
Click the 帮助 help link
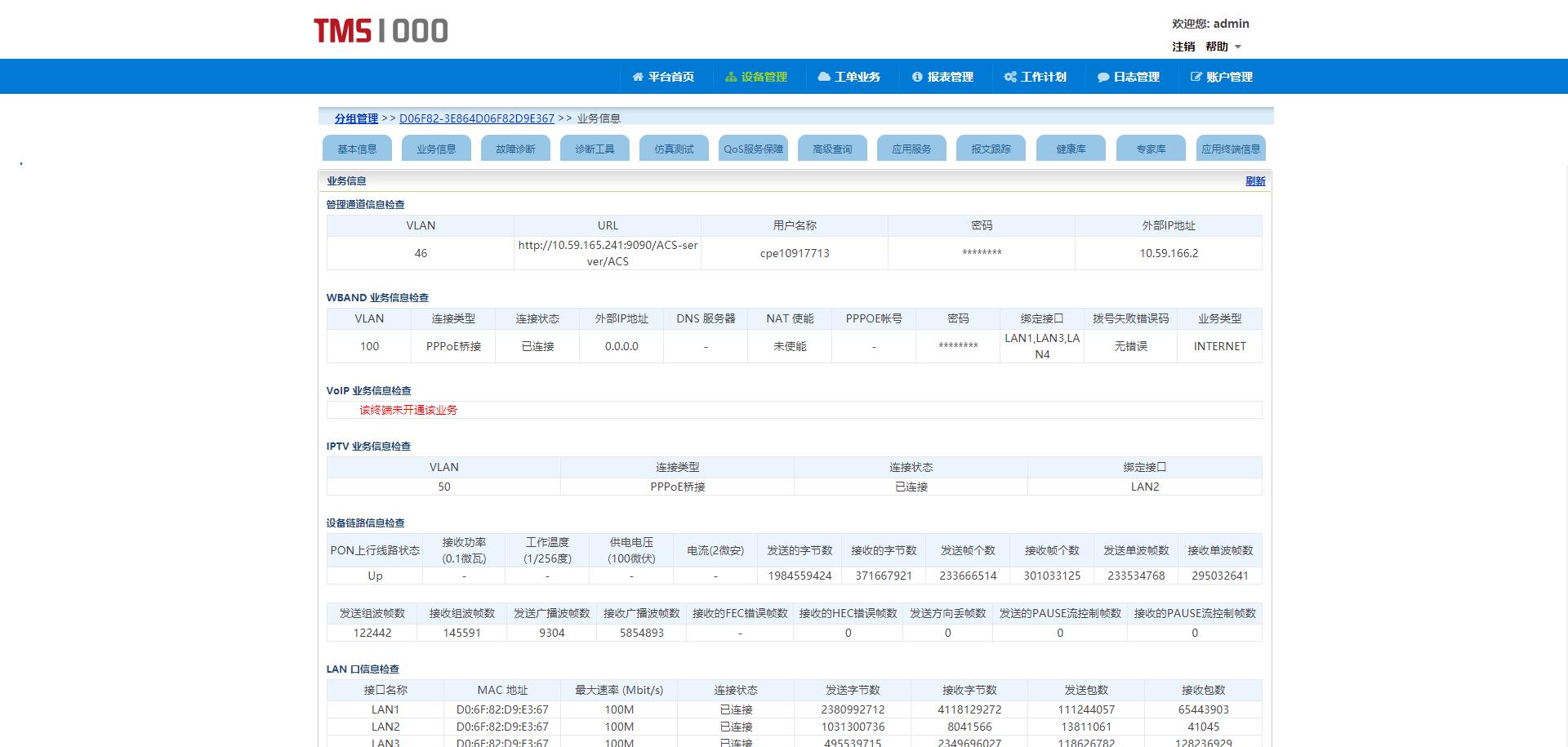point(1217,47)
